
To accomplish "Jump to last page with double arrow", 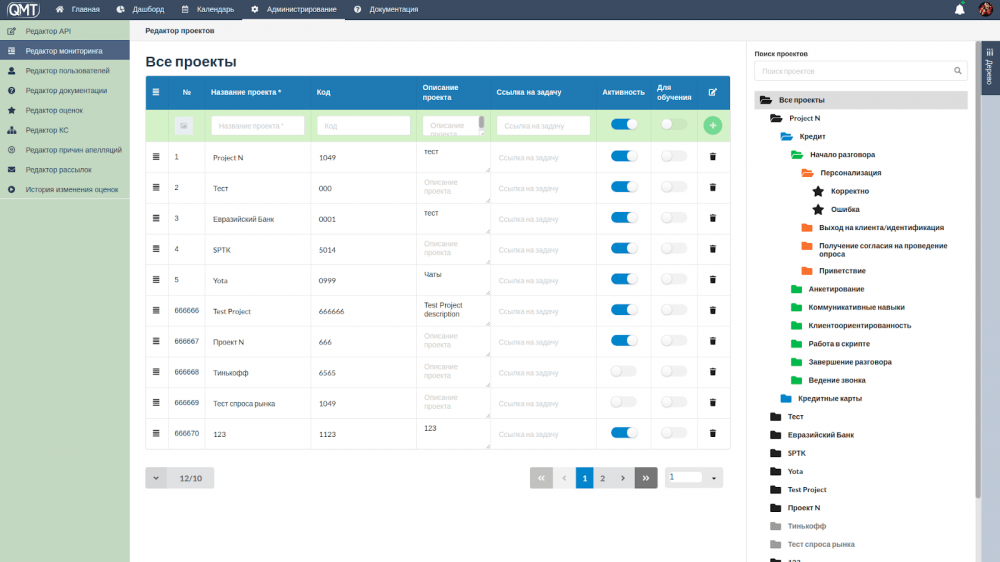I will (646, 478).
